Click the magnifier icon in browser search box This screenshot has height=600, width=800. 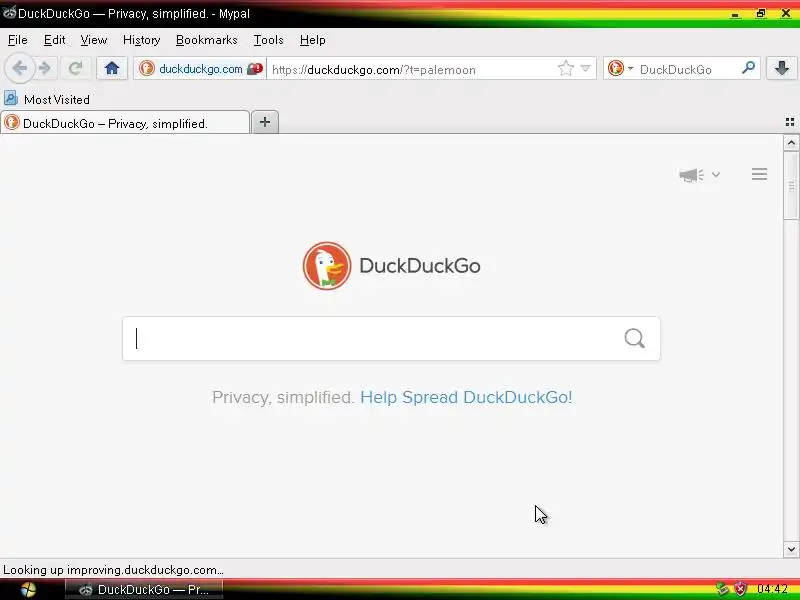coord(748,67)
